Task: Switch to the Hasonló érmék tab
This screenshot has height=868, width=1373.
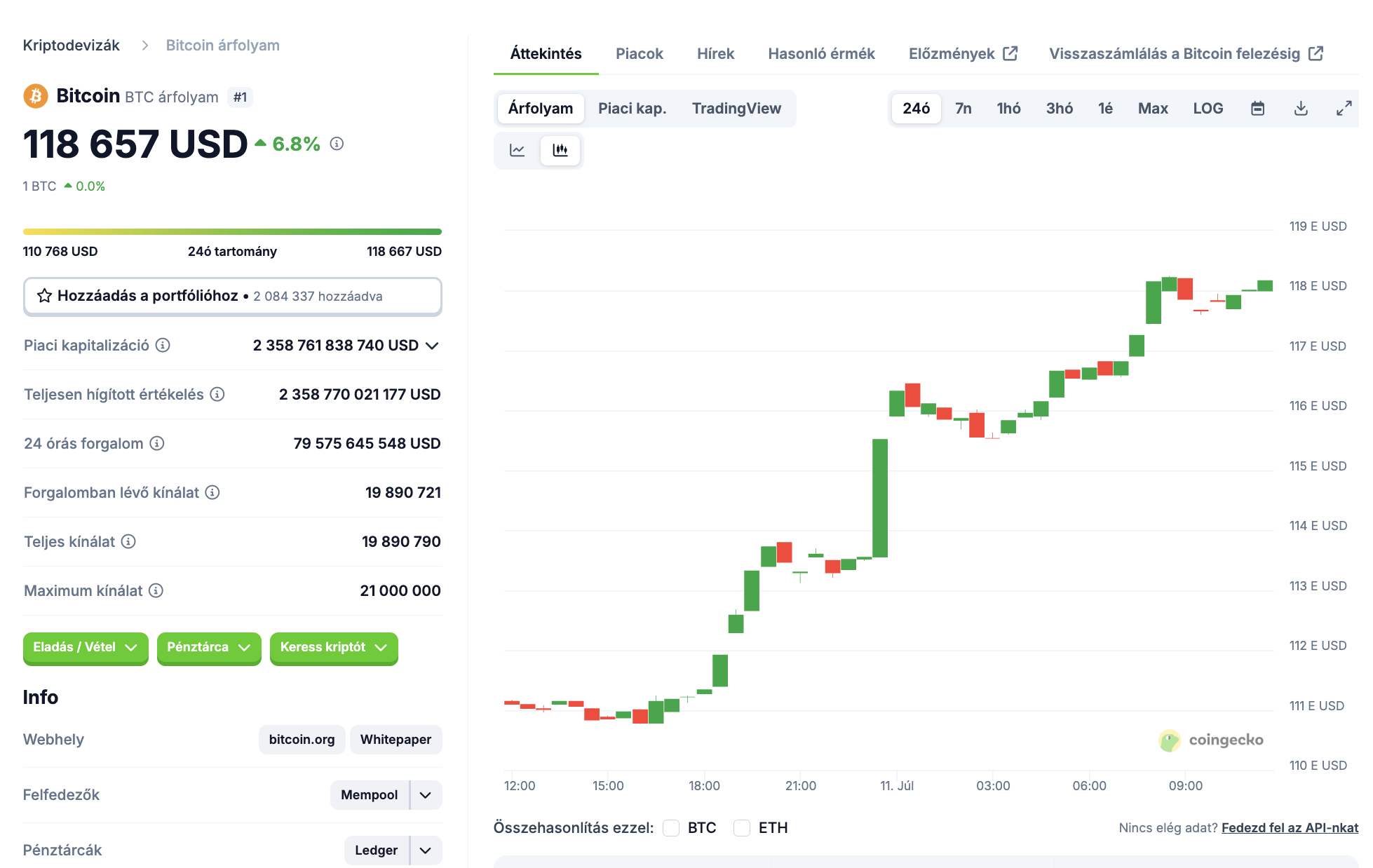Action: pyautogui.click(x=821, y=54)
